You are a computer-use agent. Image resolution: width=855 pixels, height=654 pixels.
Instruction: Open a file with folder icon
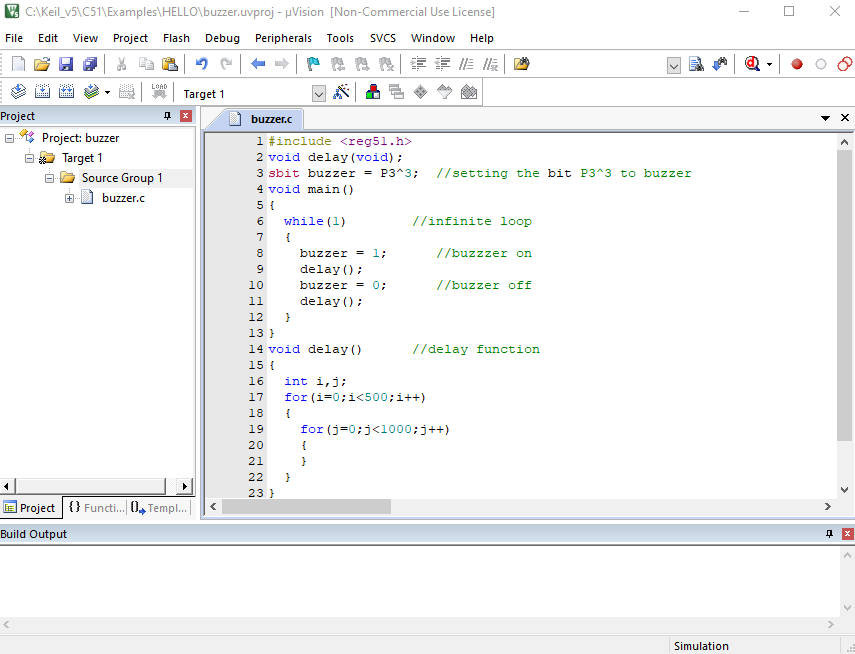click(x=42, y=64)
